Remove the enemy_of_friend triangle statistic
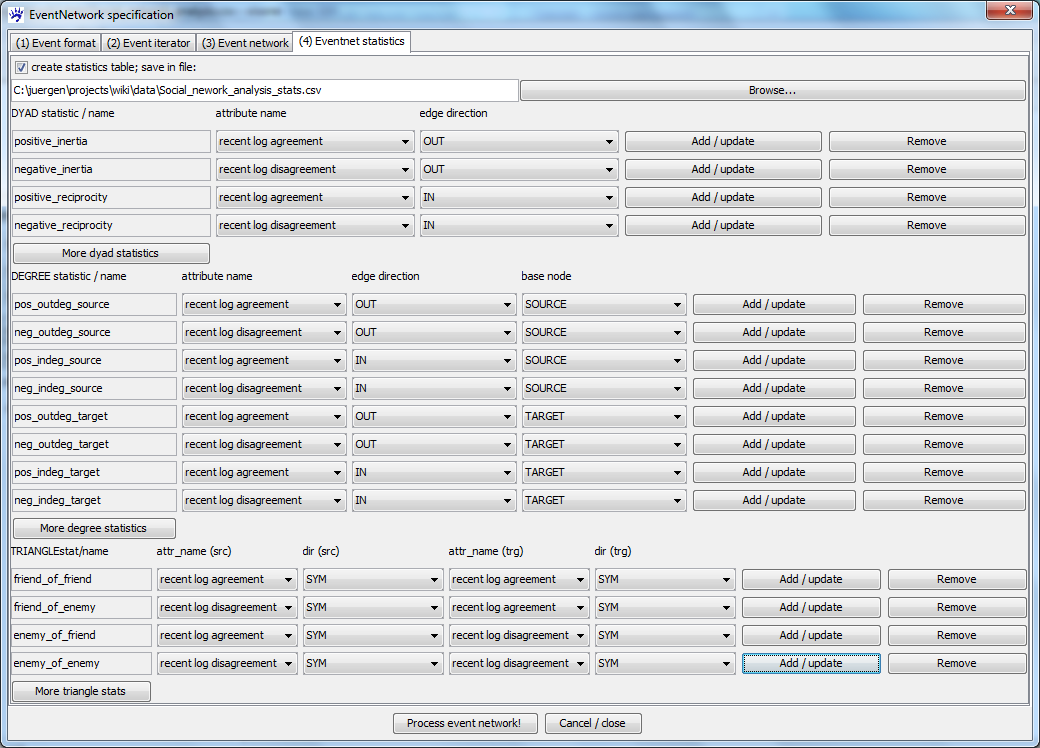 click(957, 635)
